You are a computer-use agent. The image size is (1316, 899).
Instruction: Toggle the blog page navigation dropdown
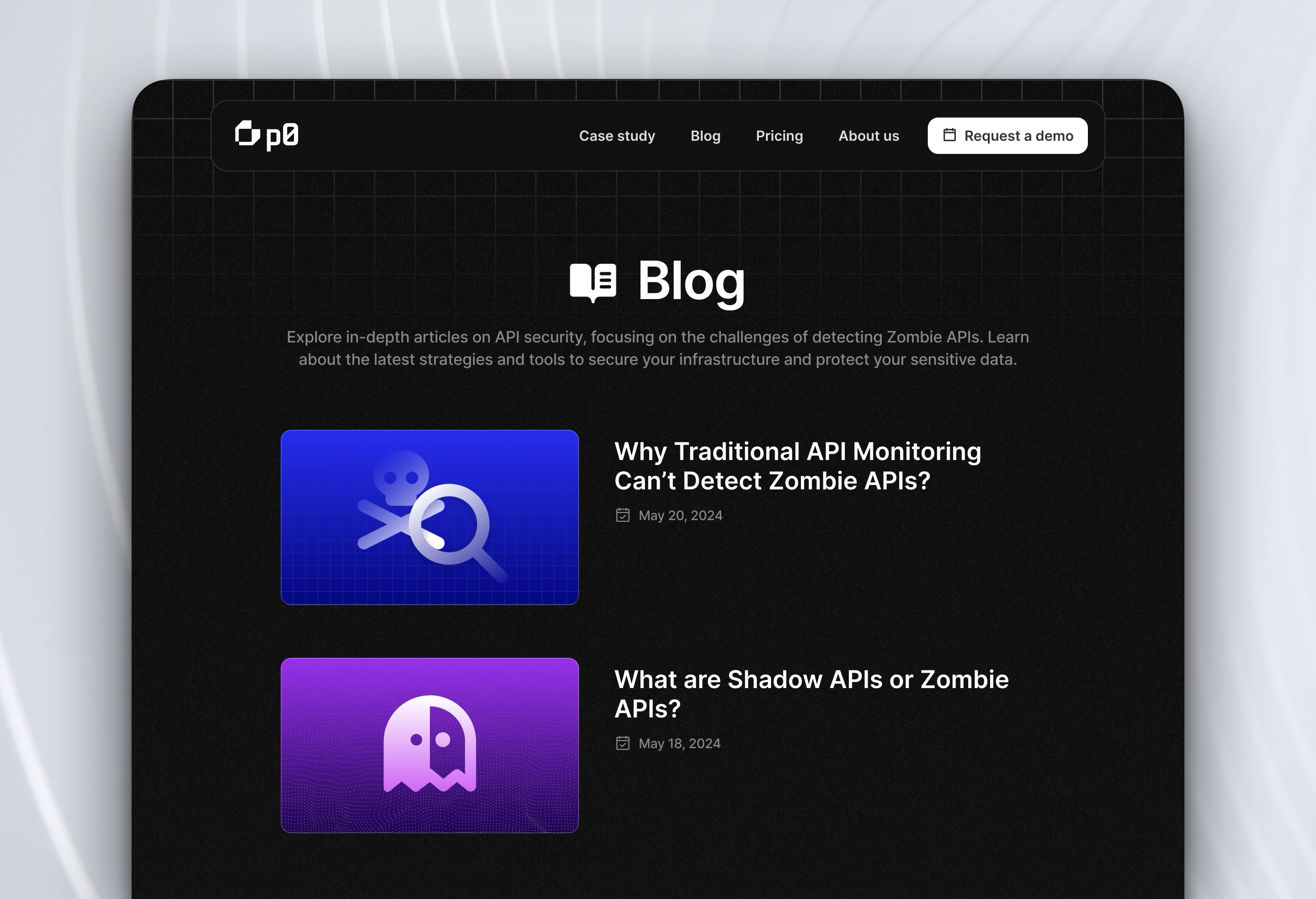(706, 135)
